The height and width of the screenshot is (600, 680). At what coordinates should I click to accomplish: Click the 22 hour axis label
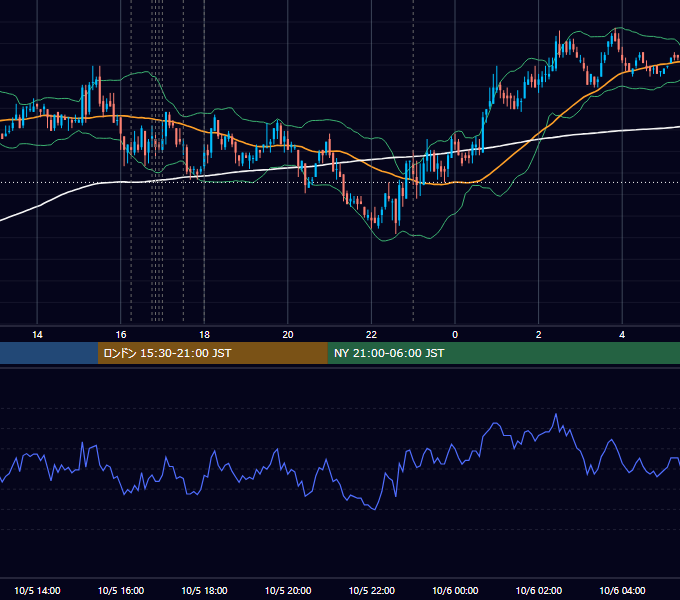(371, 335)
